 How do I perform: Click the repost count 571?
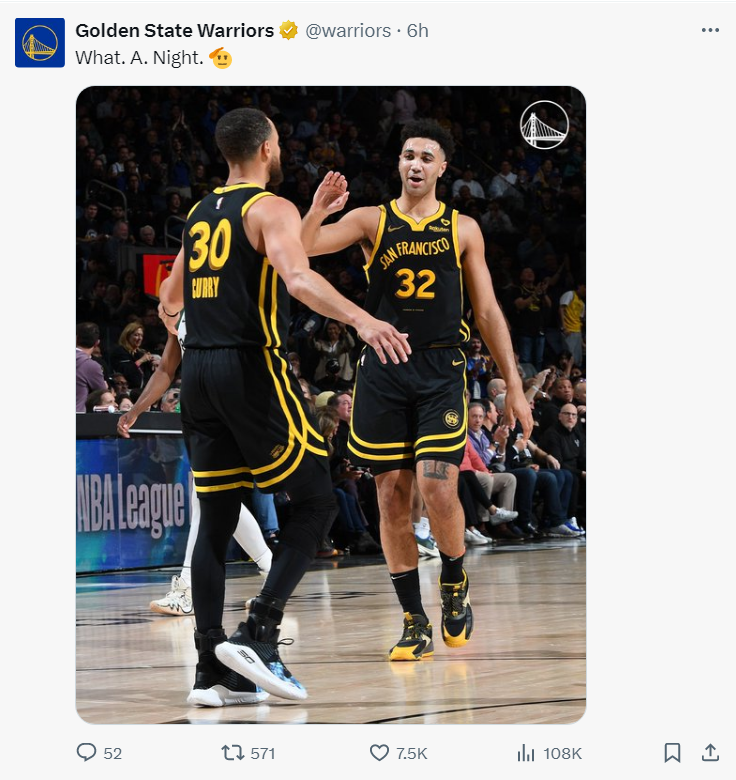(x=263, y=754)
